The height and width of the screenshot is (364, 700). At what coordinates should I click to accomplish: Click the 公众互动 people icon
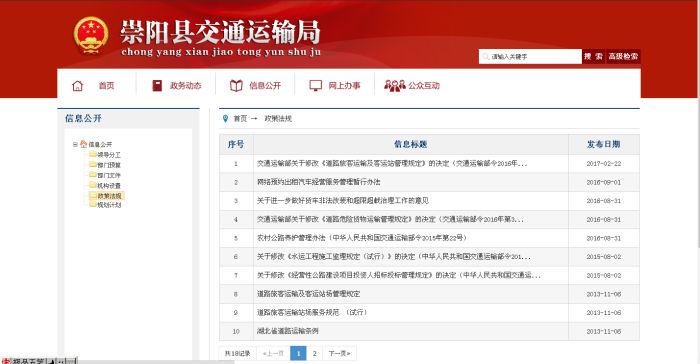point(395,85)
